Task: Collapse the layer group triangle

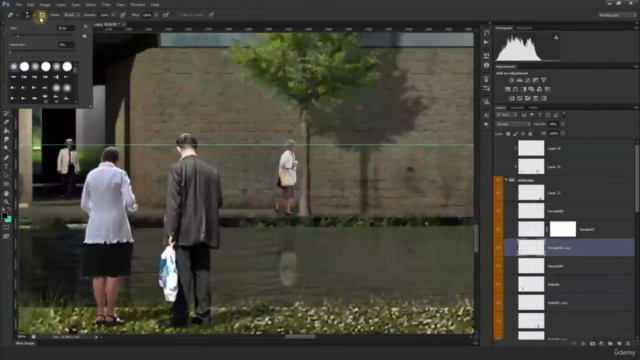Action: coord(507,180)
